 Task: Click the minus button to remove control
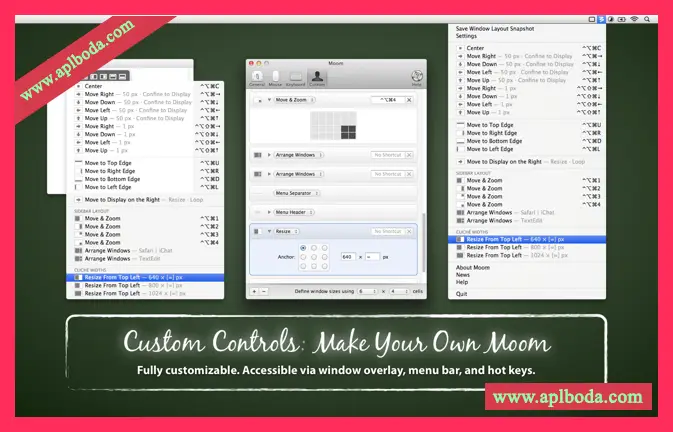pos(264,291)
